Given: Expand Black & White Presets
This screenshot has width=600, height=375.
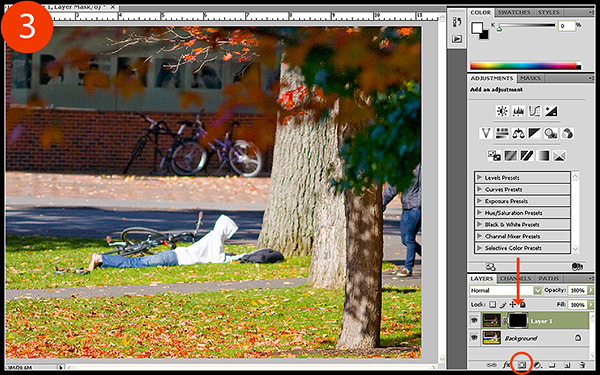Looking at the screenshot, I should click(479, 224).
